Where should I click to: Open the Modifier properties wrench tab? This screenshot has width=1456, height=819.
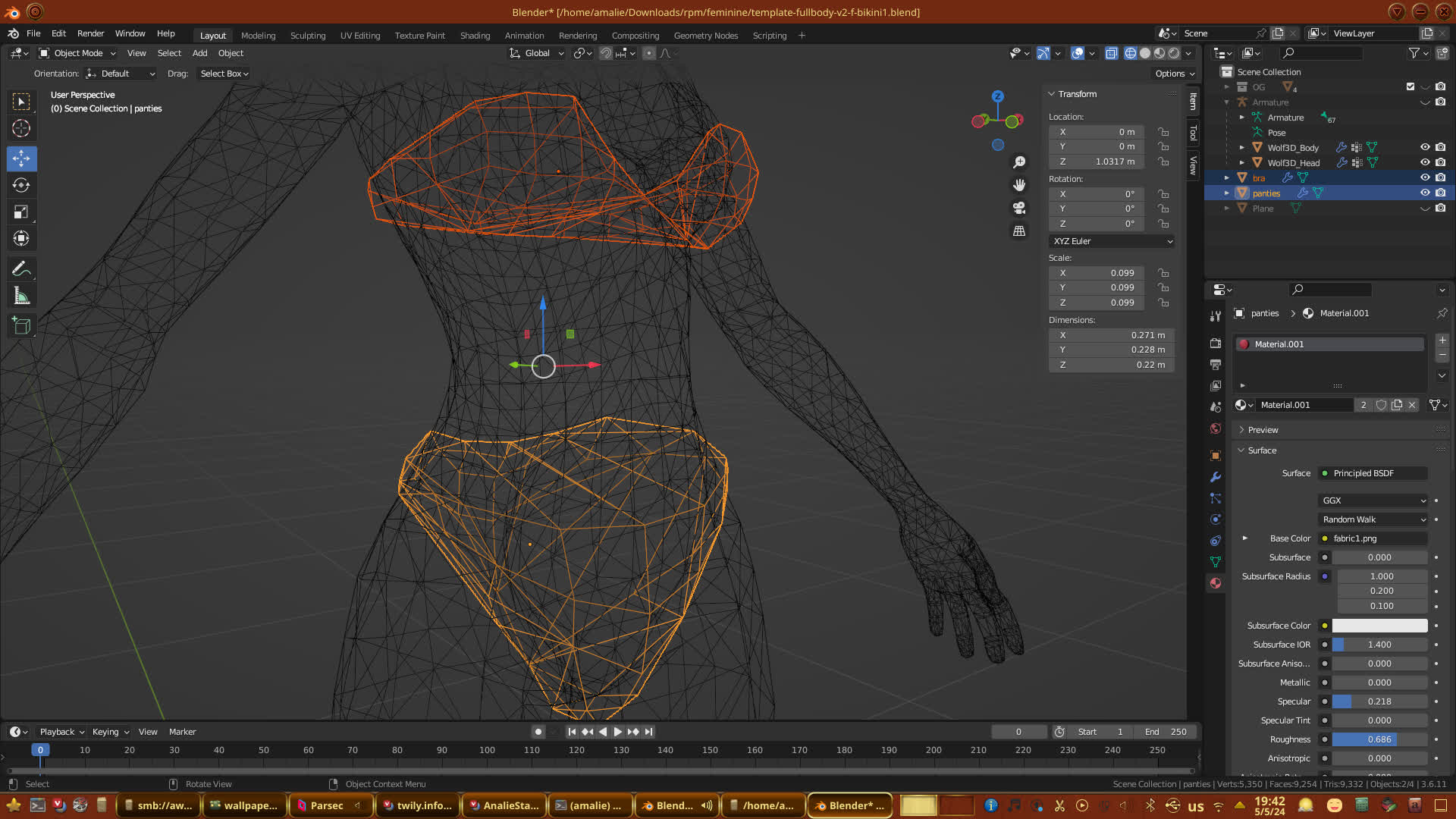click(x=1216, y=477)
